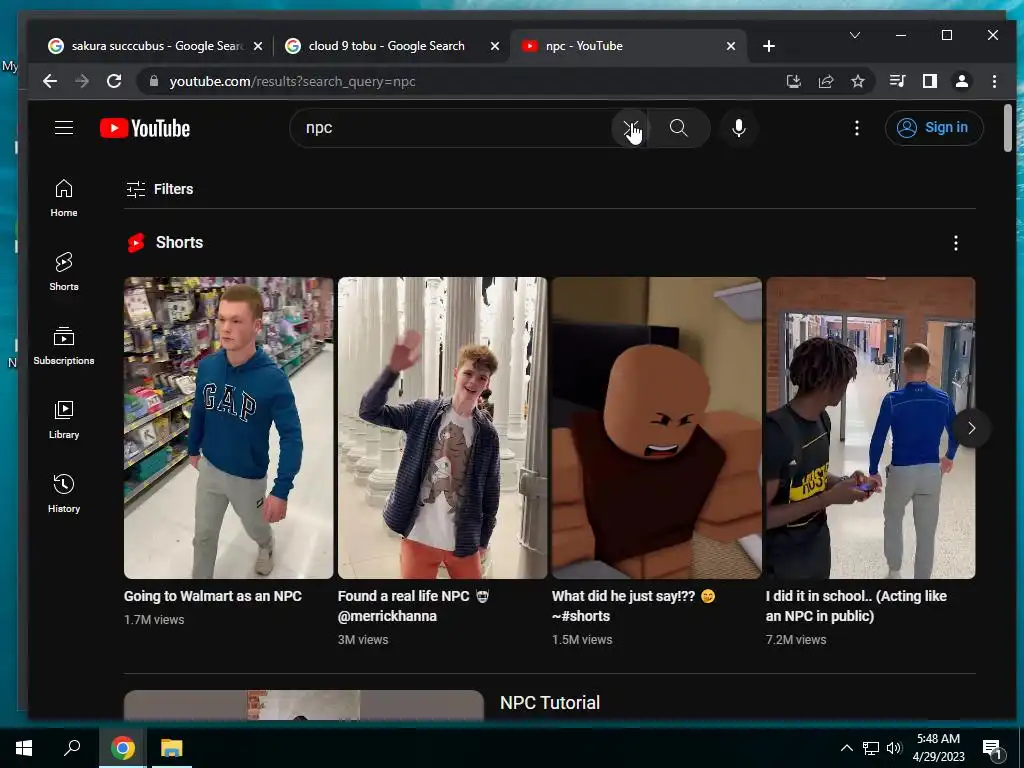1024x768 pixels.
Task: Open Subscriptions in sidebar
Action: coord(64,346)
